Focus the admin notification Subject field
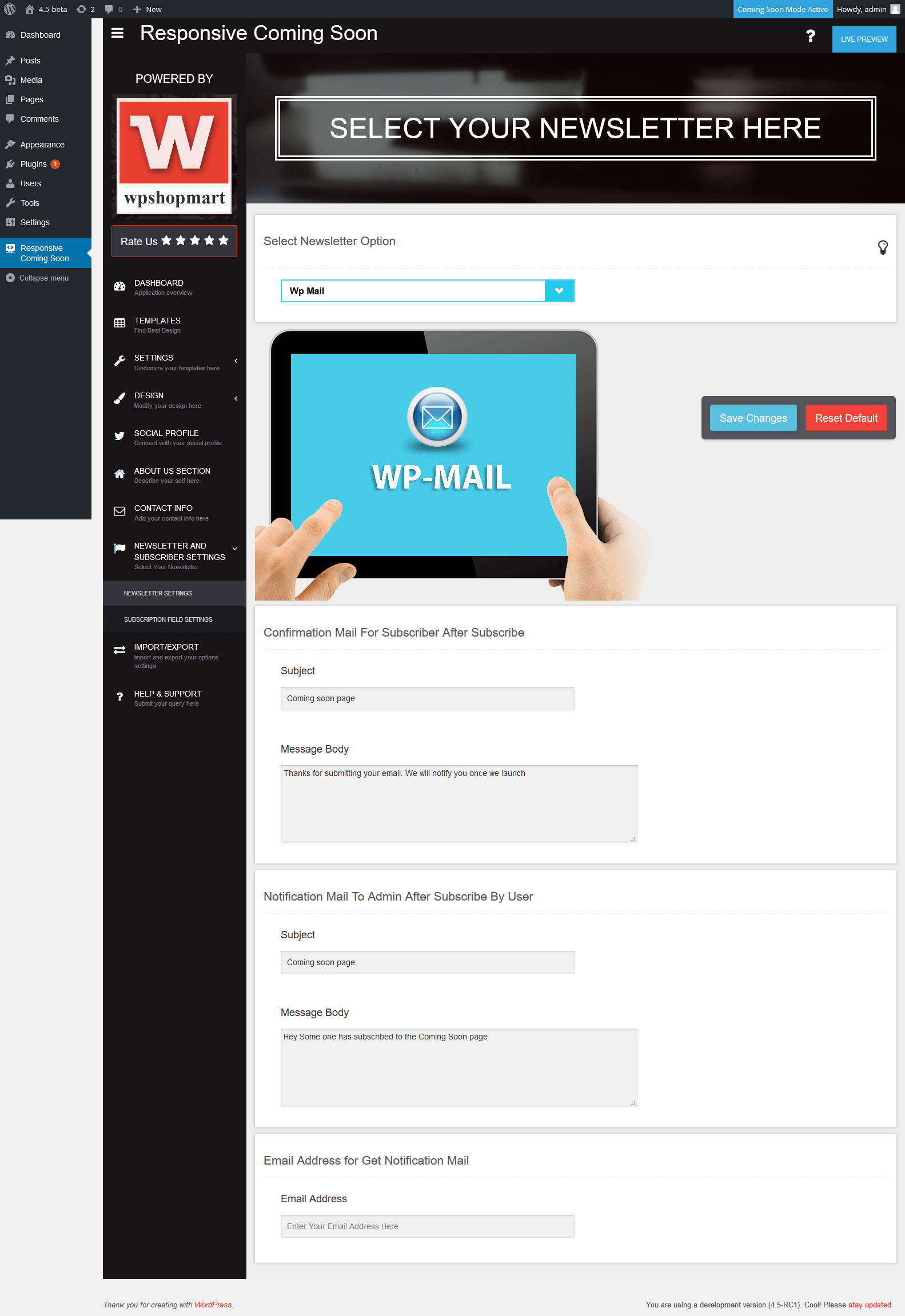 pos(427,962)
